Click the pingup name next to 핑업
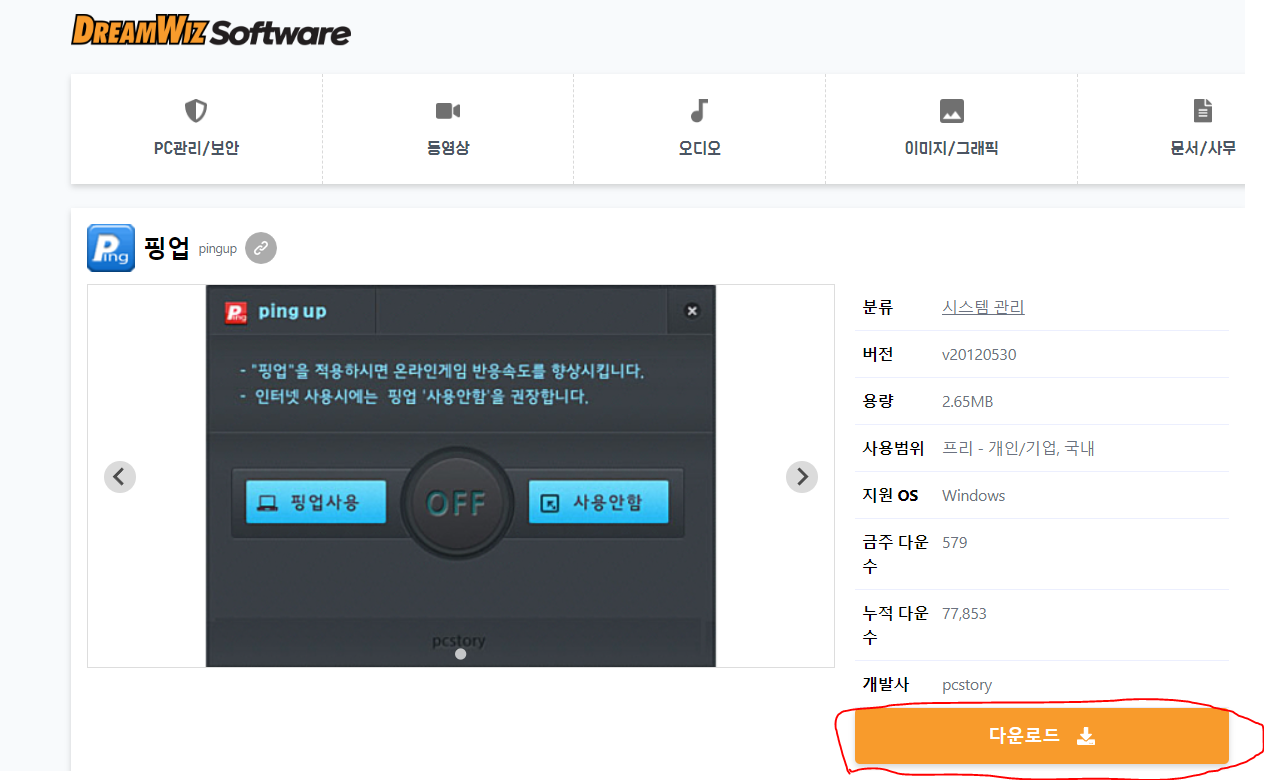The image size is (1264, 780). tap(216, 249)
